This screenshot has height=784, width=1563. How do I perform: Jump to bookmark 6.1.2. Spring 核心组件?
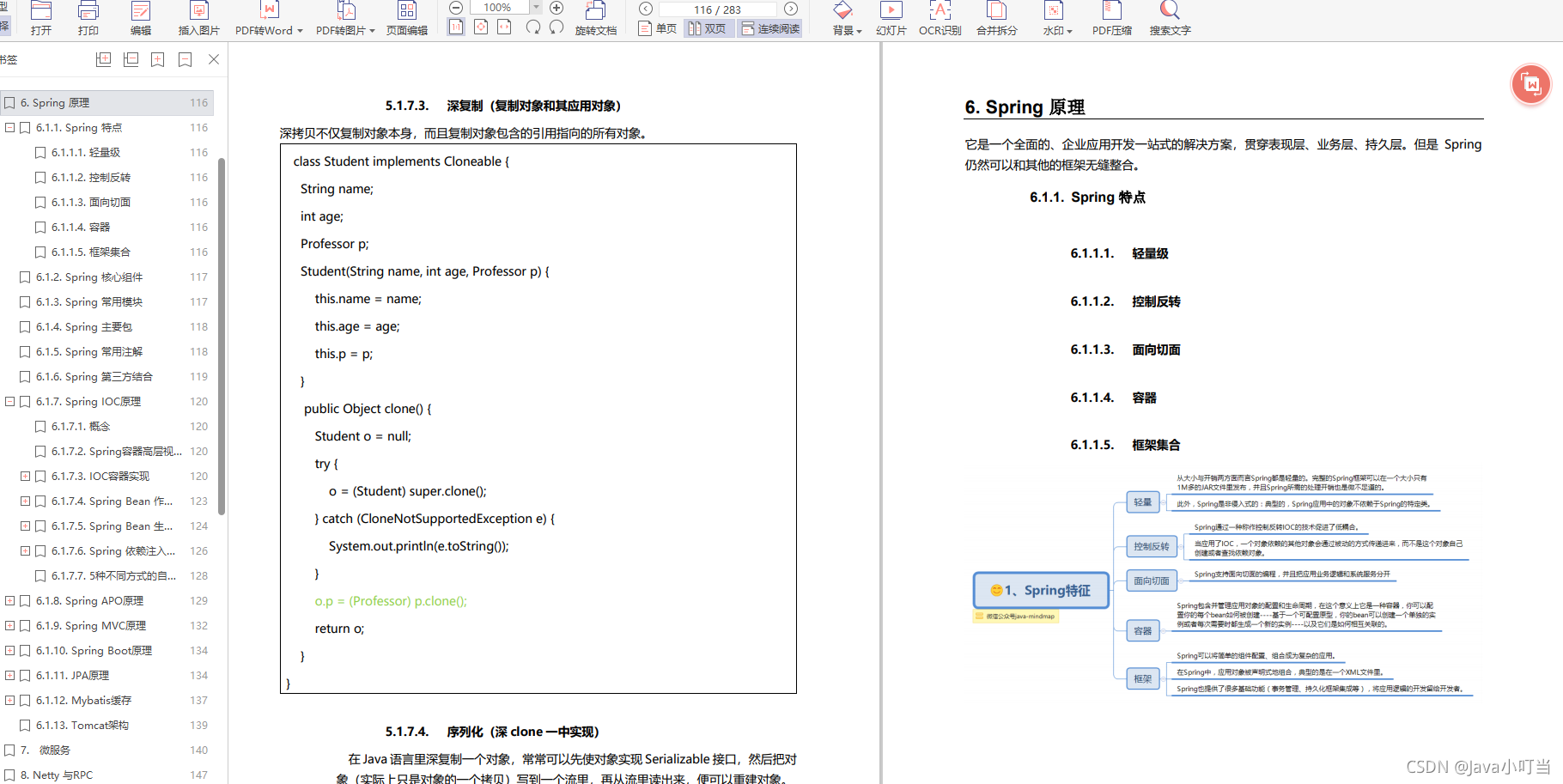tap(89, 277)
